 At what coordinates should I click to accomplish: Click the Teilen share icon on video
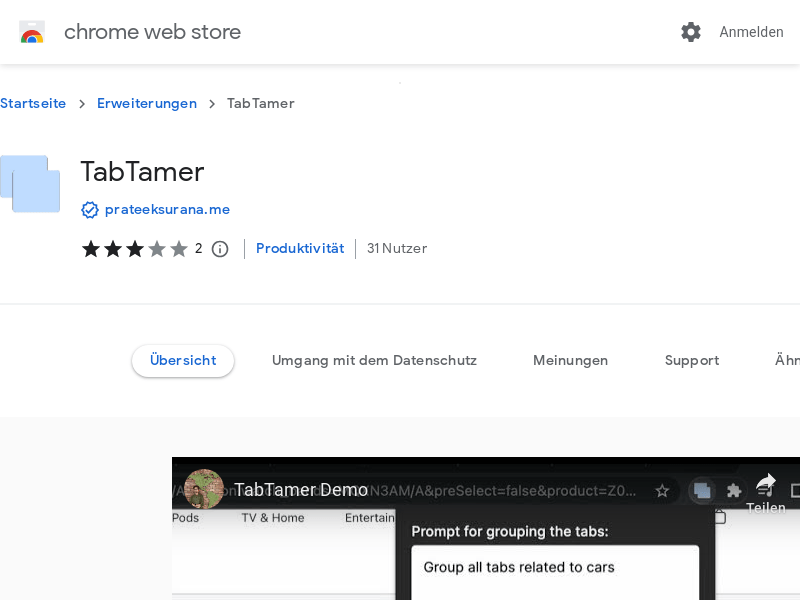[766, 492]
